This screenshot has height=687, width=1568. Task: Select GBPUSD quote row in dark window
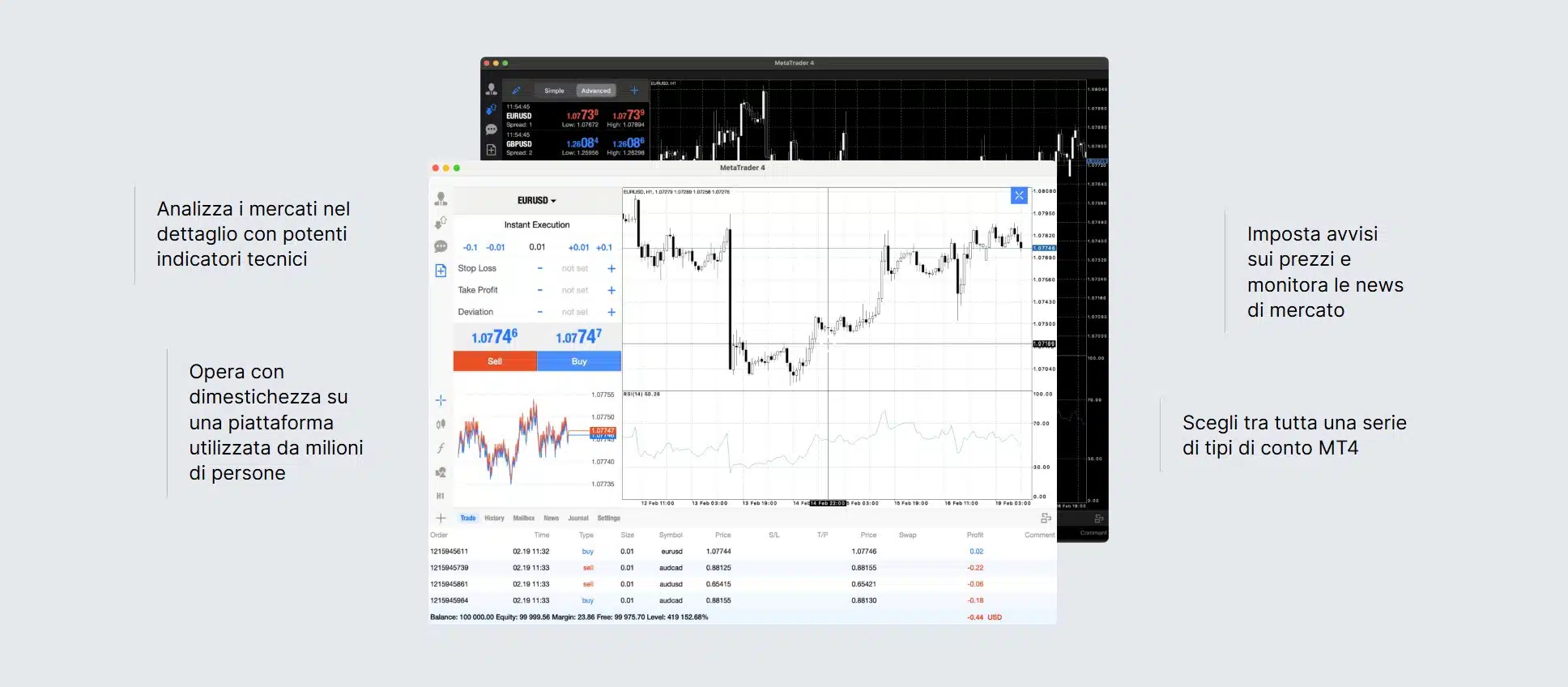(x=576, y=144)
